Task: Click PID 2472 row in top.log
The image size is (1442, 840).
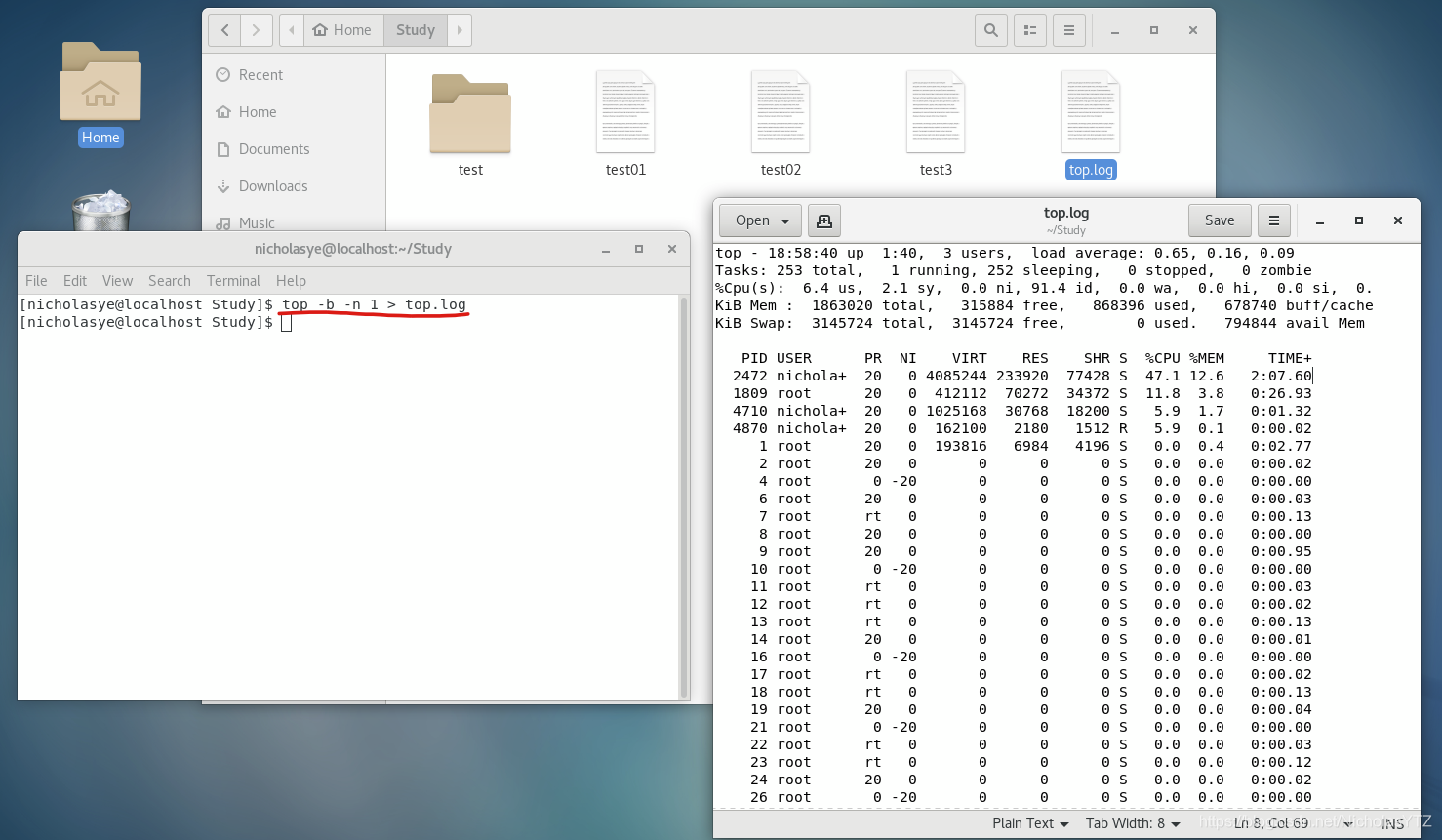Action: tap(1022, 376)
